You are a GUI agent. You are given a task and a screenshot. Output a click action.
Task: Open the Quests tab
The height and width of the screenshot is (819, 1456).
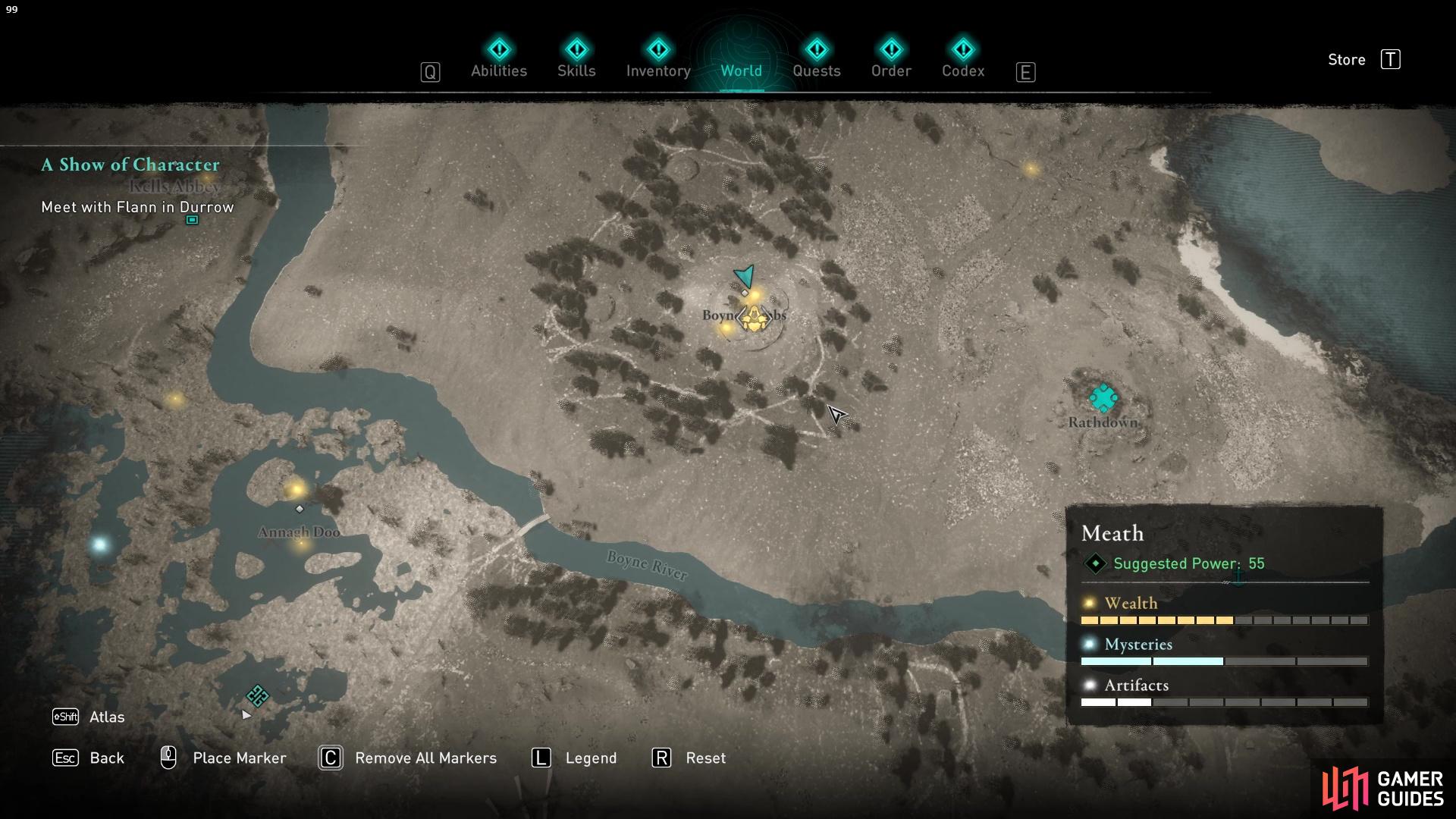point(817,71)
